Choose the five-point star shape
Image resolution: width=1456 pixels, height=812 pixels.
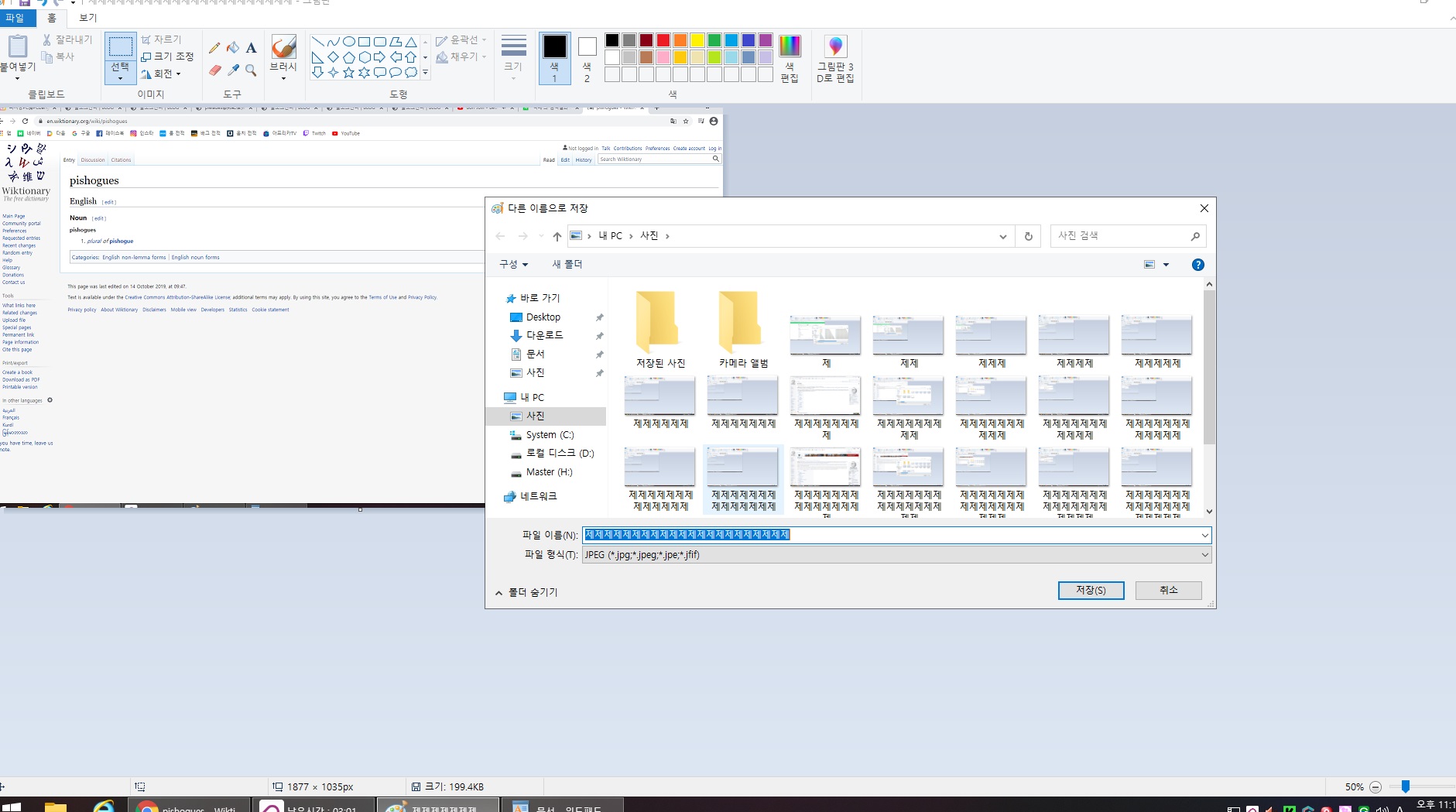[348, 72]
